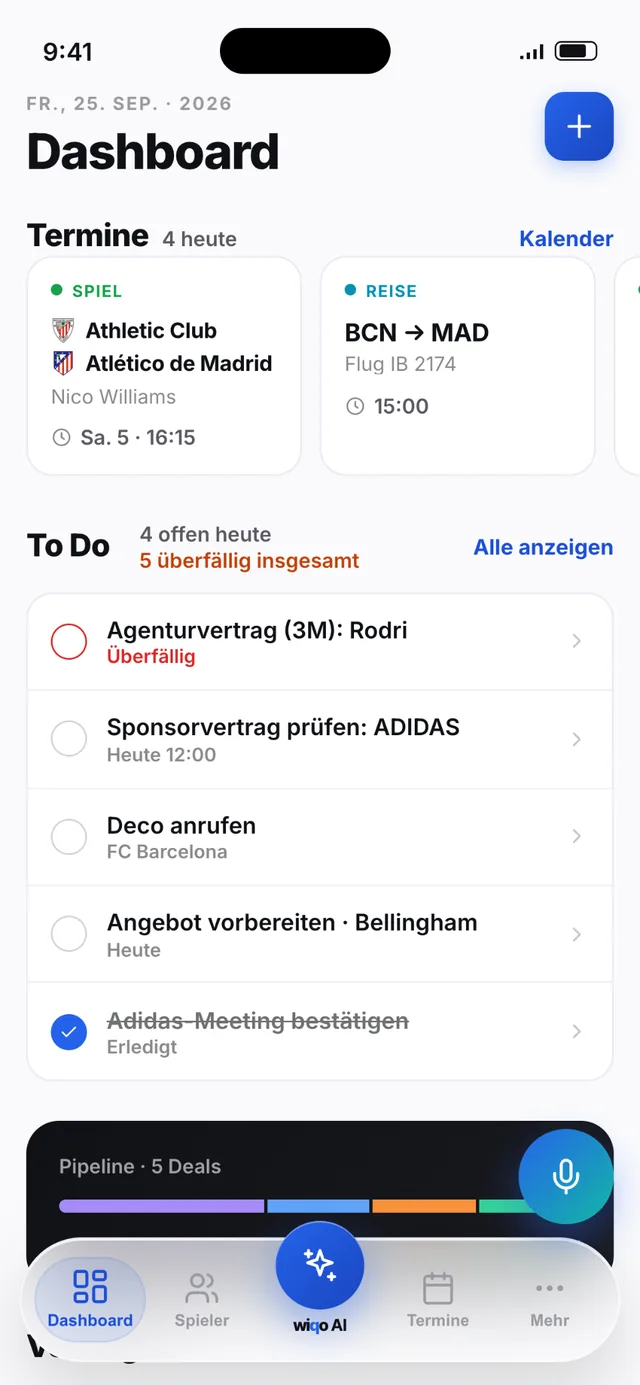Screen dimensions: 640x1385
Task: Check off Agenturvertrag Rodri task
Action: tap(69, 642)
